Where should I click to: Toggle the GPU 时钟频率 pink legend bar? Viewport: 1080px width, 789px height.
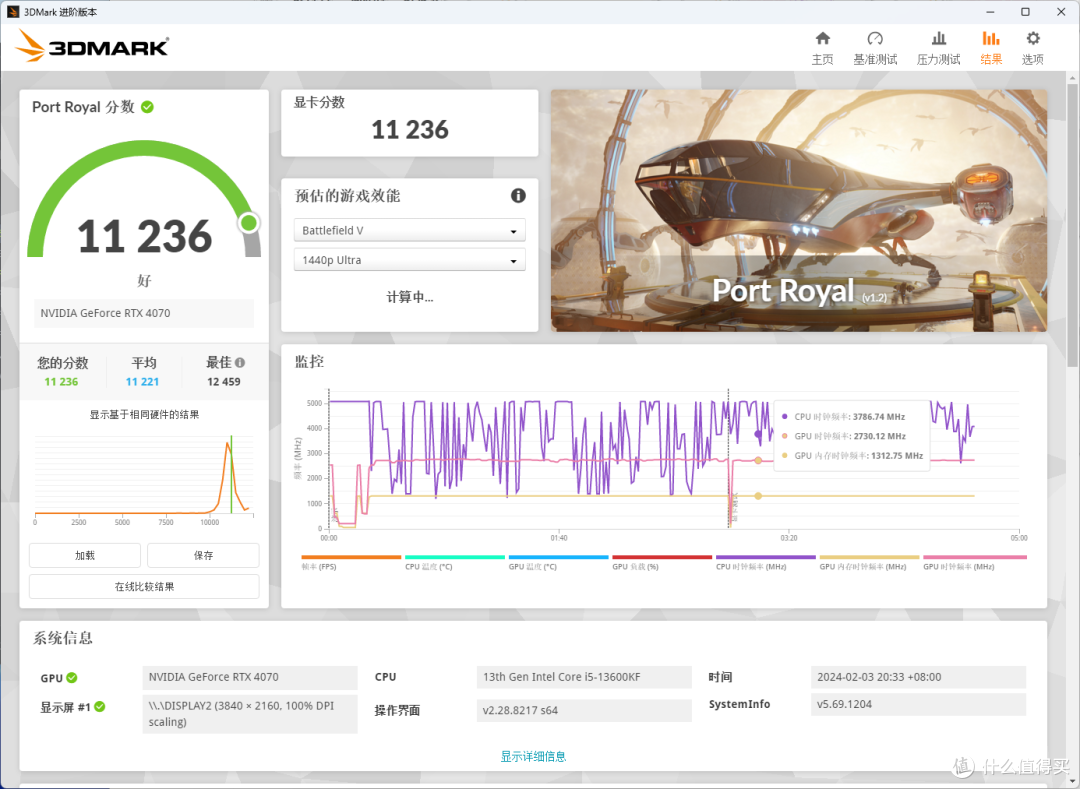point(975,557)
